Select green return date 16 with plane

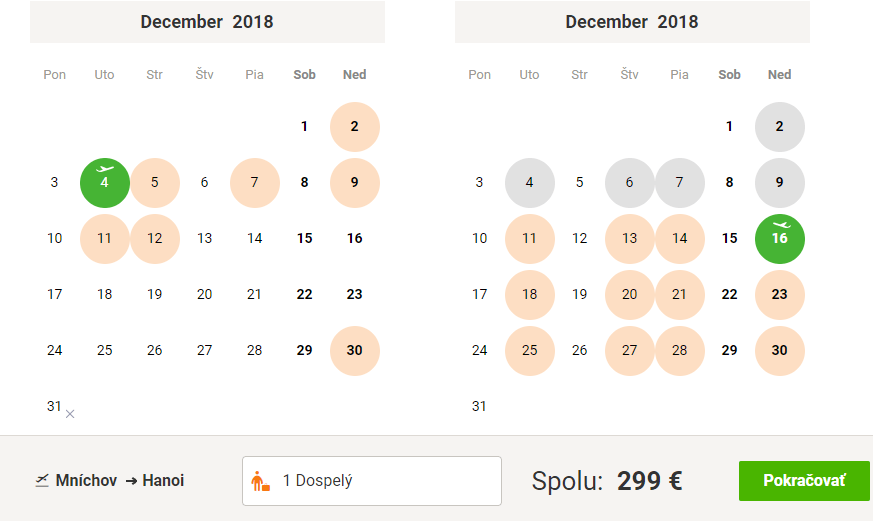[780, 238]
